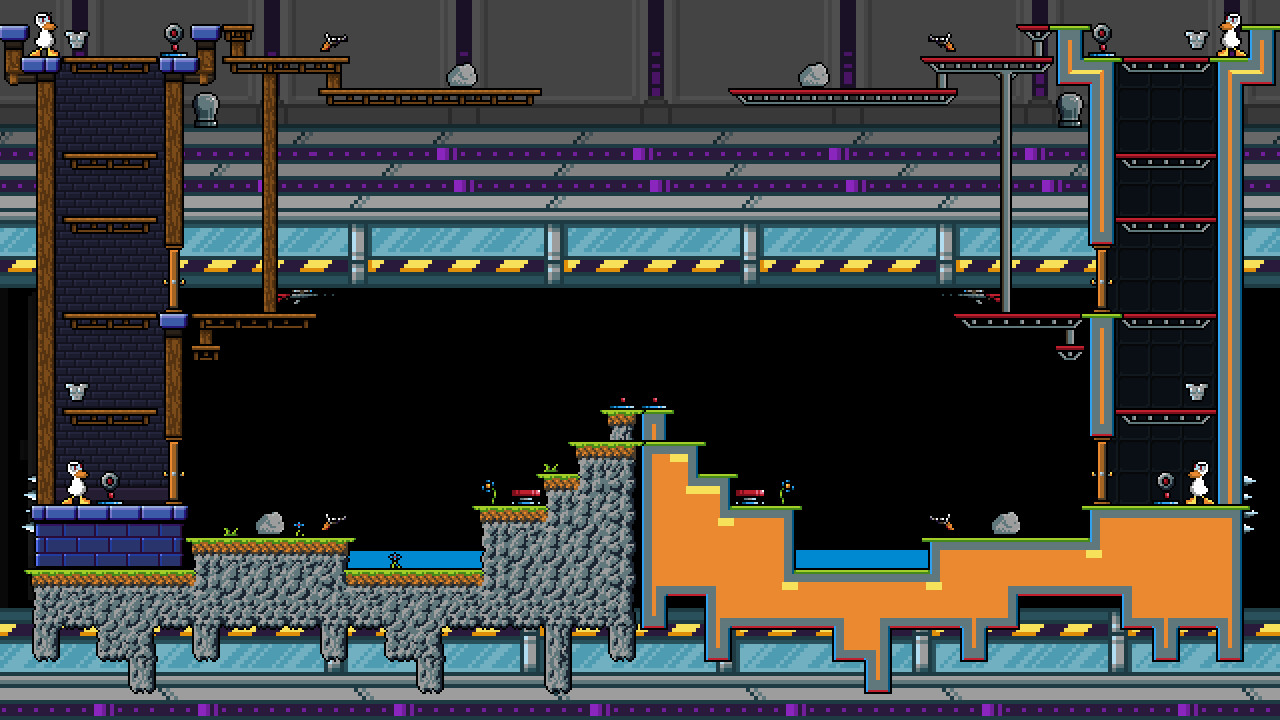Pick the pistol on the grassy rock ledge
Image resolution: width=1280 pixels, height=720 pixels.
coord(333,522)
